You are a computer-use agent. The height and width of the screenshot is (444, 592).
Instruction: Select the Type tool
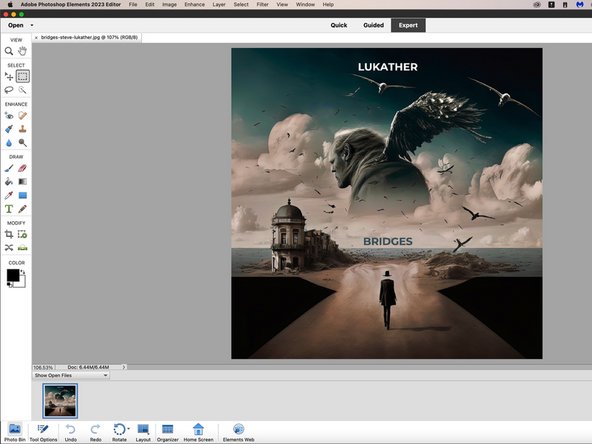[9, 209]
